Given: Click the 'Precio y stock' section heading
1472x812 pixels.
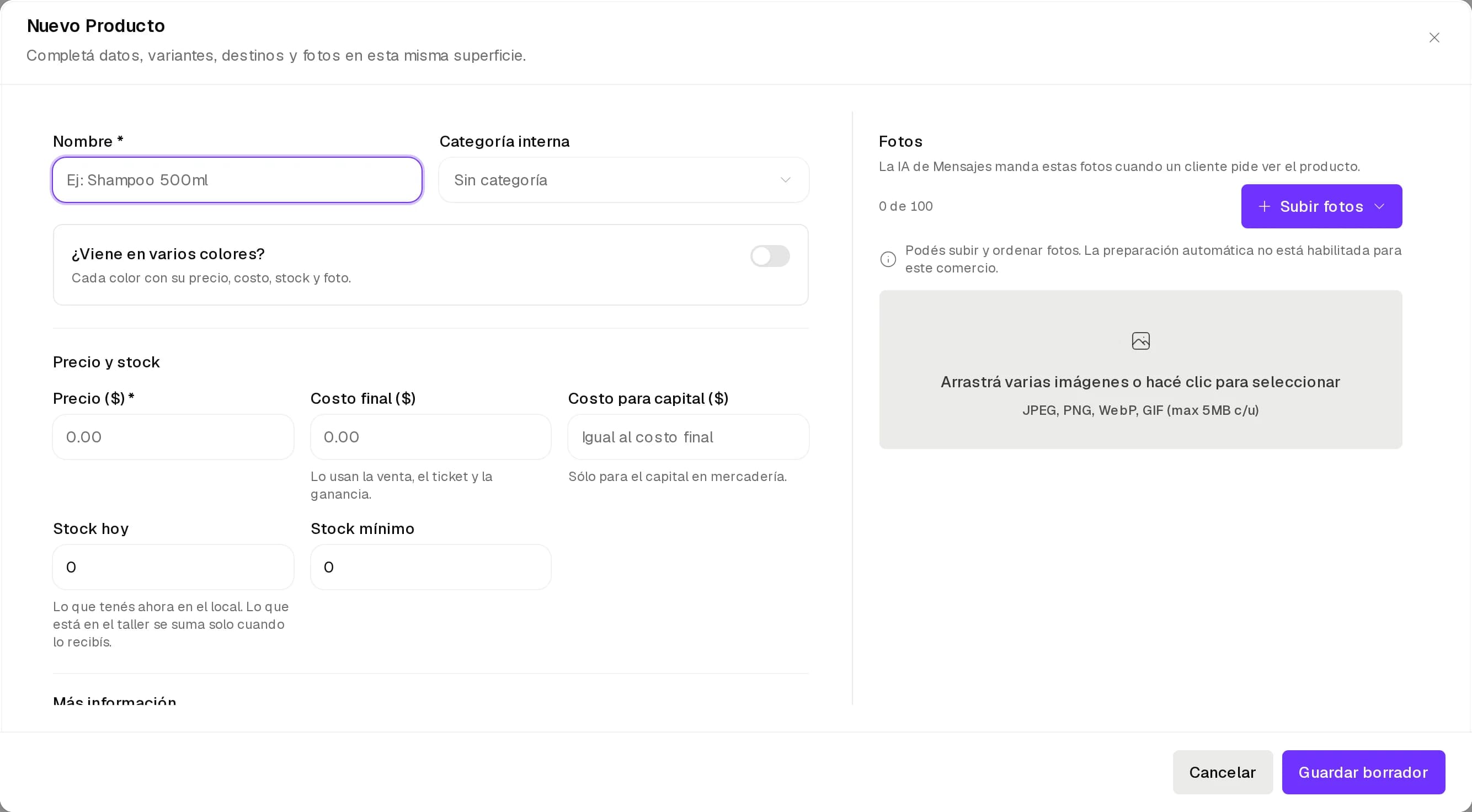Looking at the screenshot, I should 106,362.
